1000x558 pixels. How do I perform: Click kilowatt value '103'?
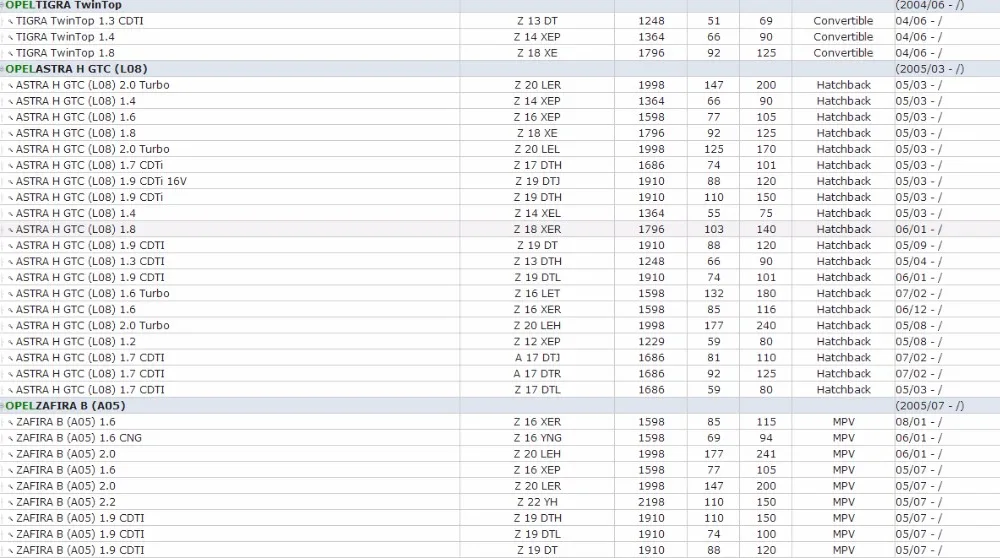(714, 229)
